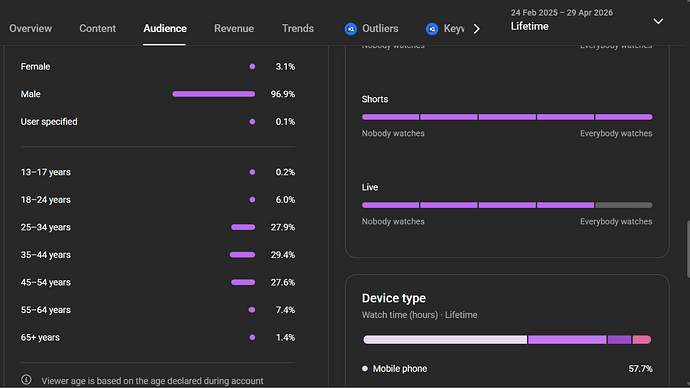Switch to the Overview tab

pos(31,29)
